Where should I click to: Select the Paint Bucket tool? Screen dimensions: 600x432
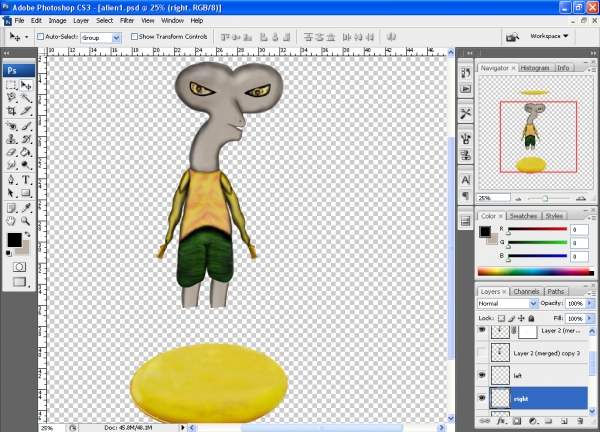click(26, 152)
